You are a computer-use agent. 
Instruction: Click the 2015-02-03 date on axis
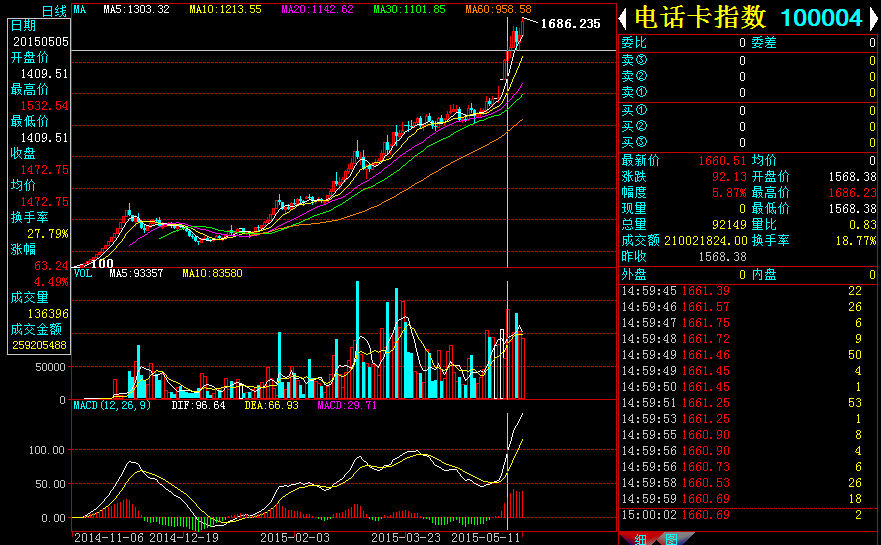pyautogui.click(x=295, y=538)
